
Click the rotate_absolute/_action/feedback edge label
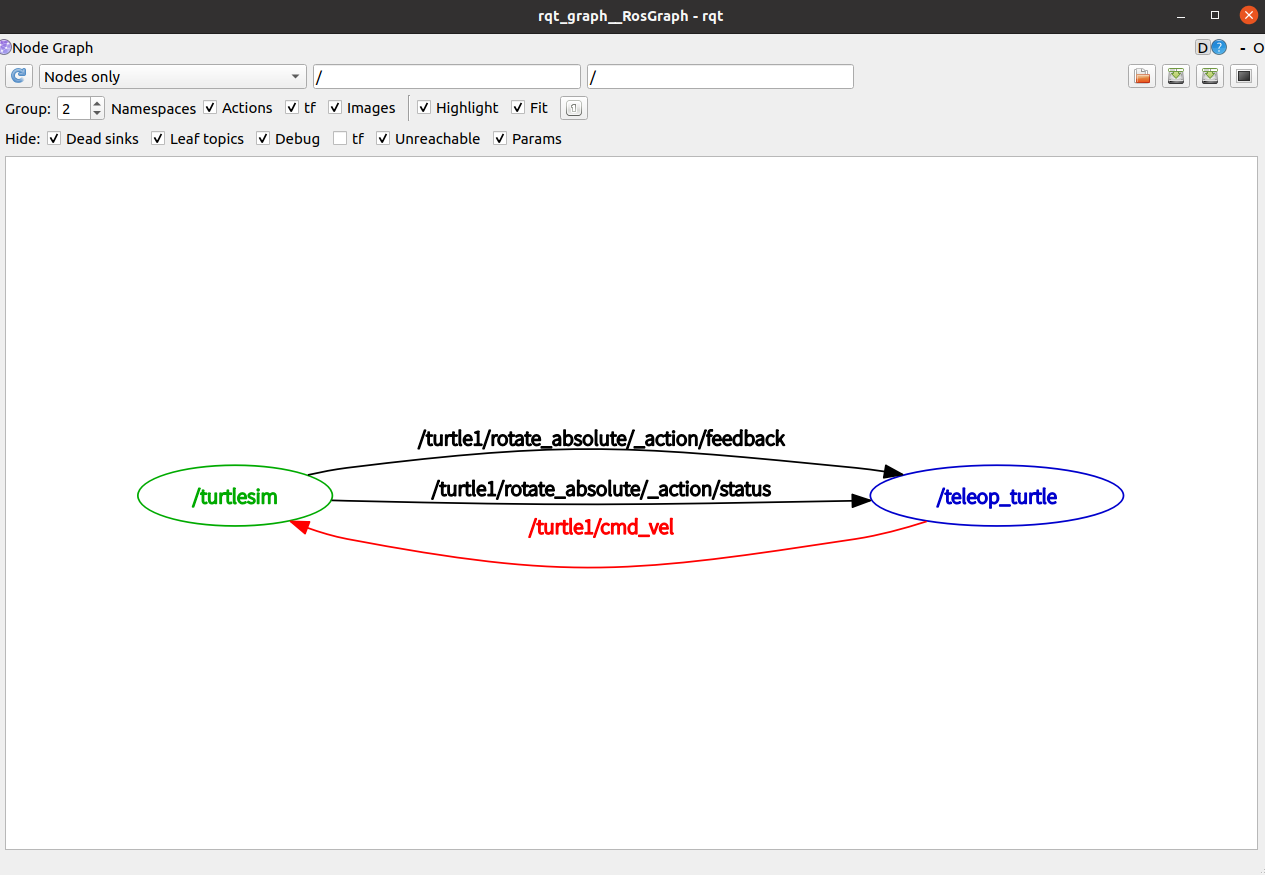601,438
